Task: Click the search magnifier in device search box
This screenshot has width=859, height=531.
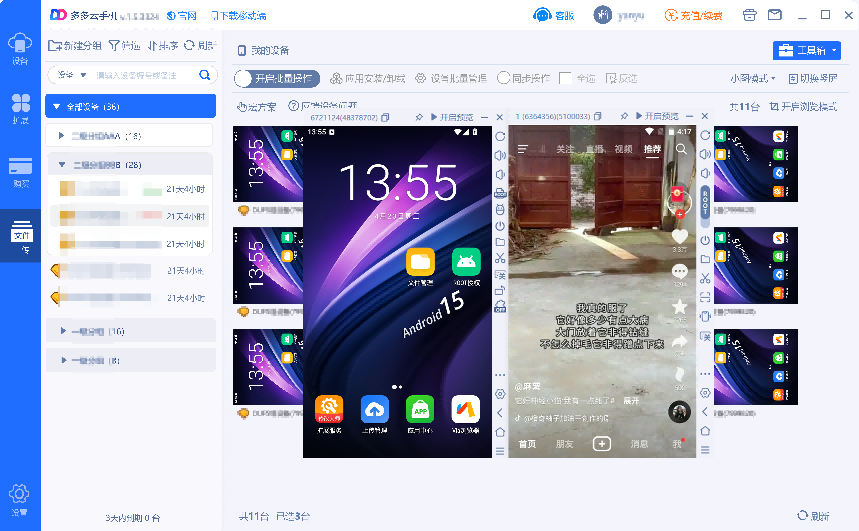Action: pyautogui.click(x=204, y=75)
